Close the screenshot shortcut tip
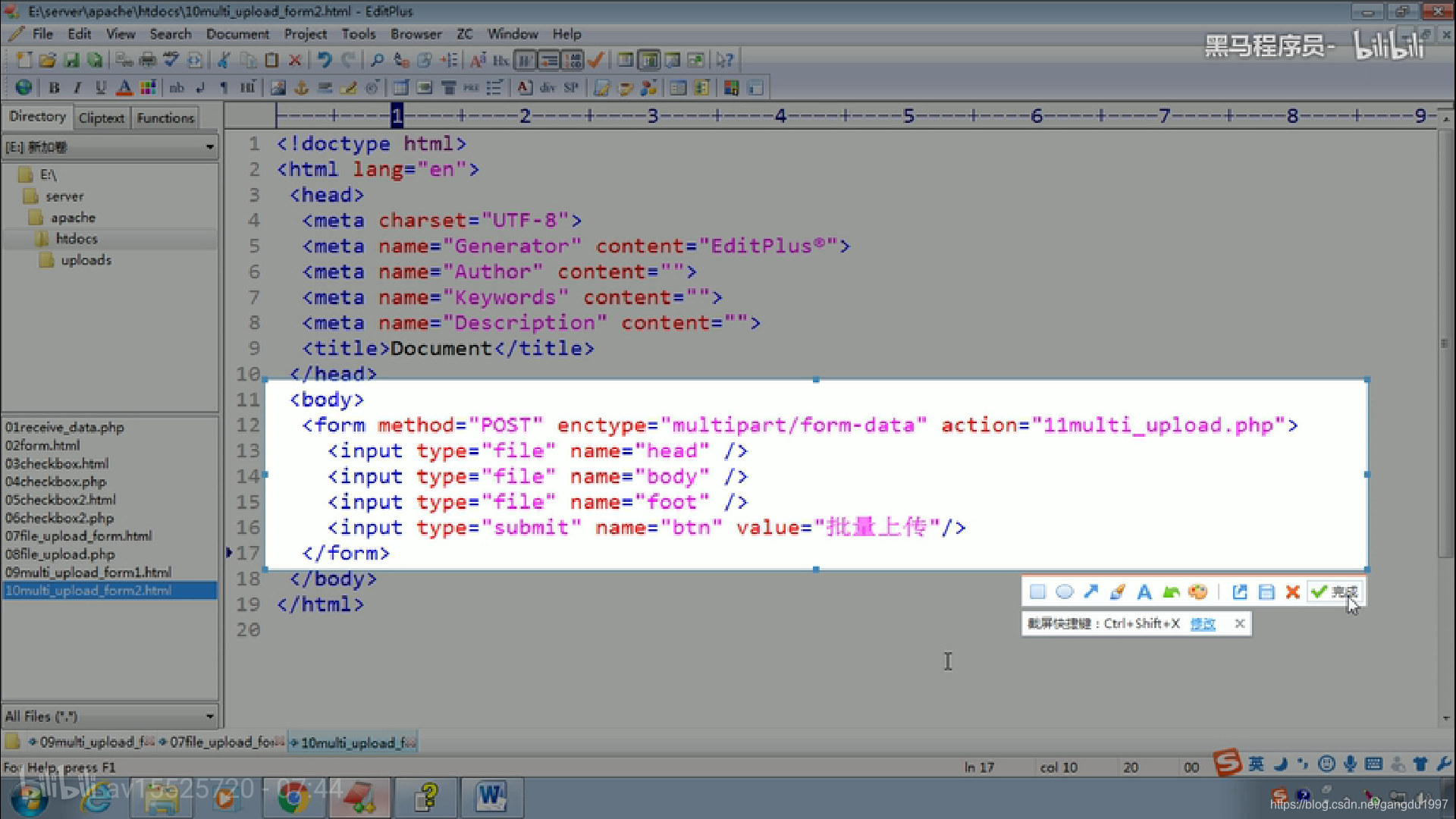Image resolution: width=1456 pixels, height=819 pixels. [1240, 623]
